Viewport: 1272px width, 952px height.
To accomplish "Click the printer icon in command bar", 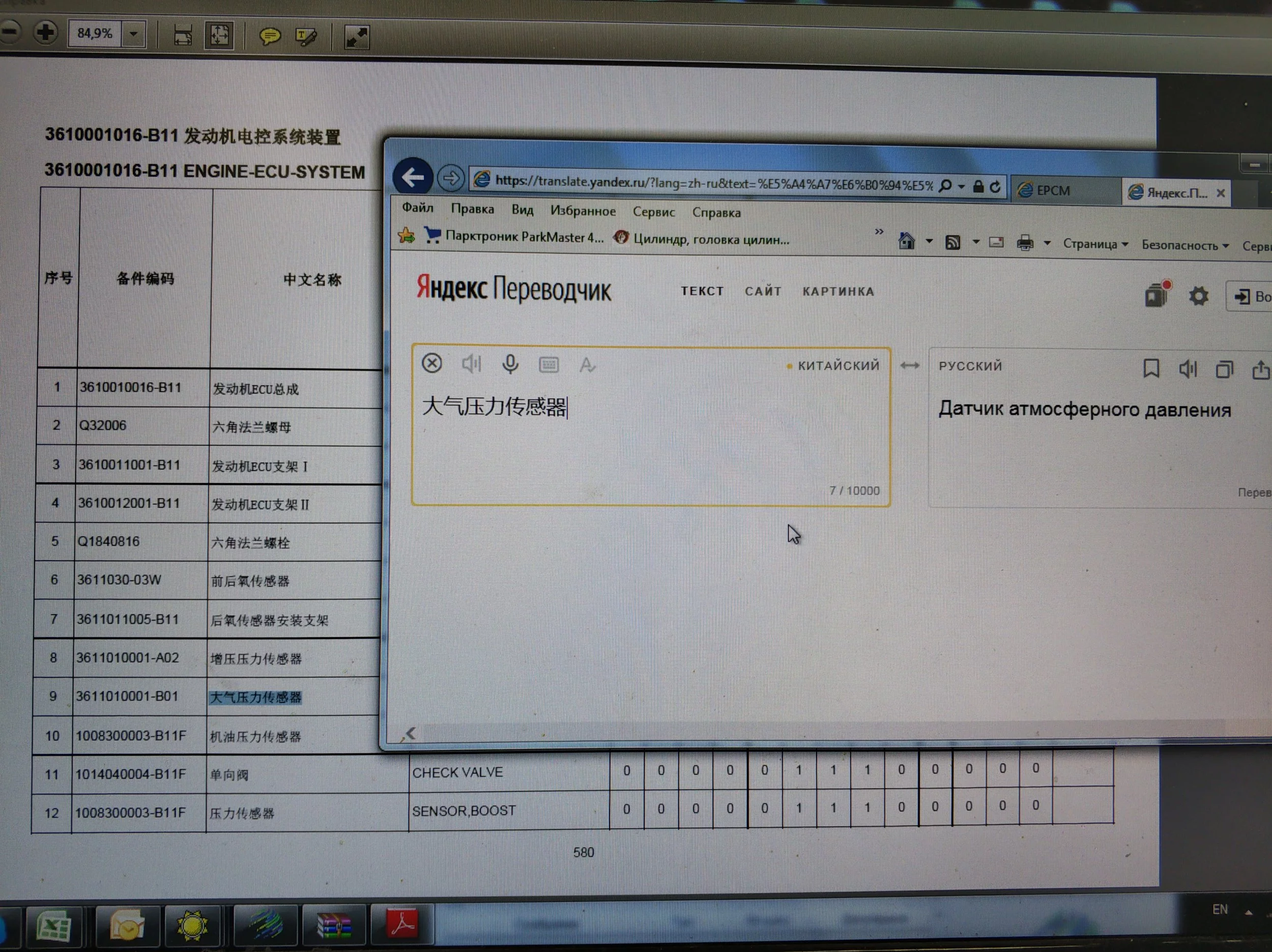I will (x=1025, y=243).
